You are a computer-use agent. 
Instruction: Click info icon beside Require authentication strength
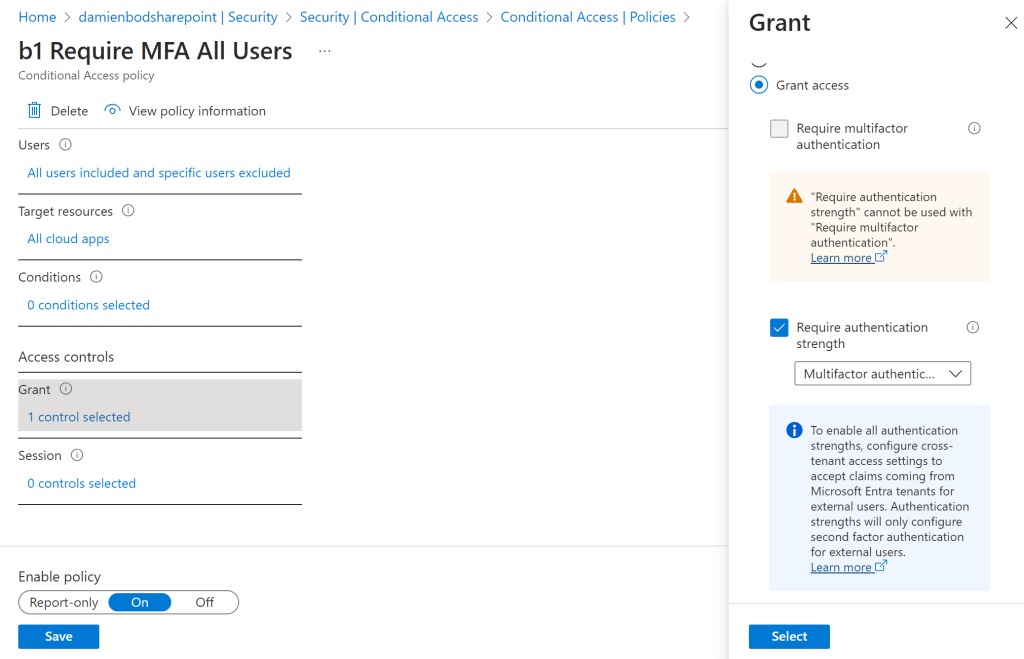pyautogui.click(x=973, y=328)
